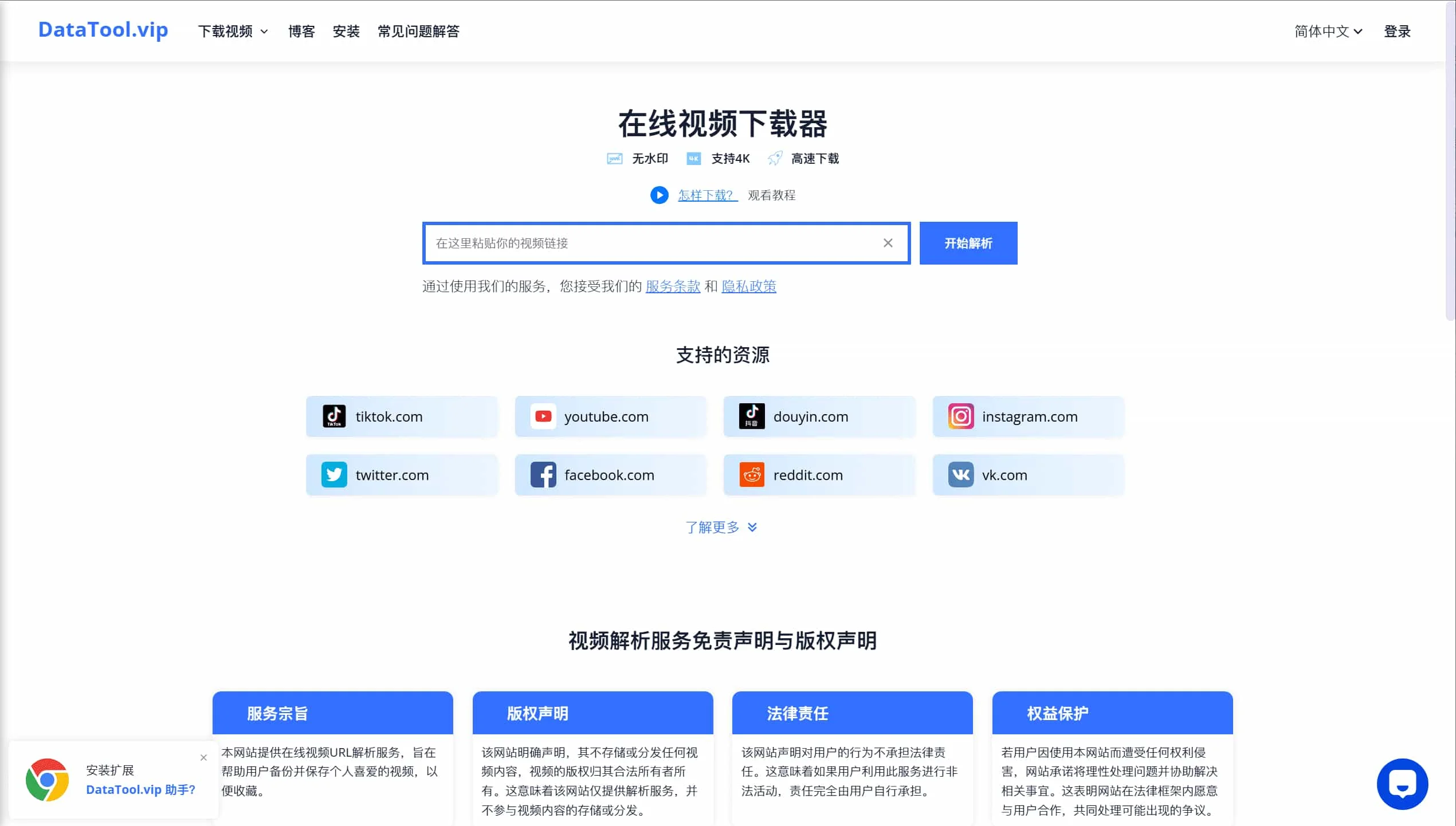The width and height of the screenshot is (1456, 826).
Task: Select the douyin.com text label
Action: [811, 416]
